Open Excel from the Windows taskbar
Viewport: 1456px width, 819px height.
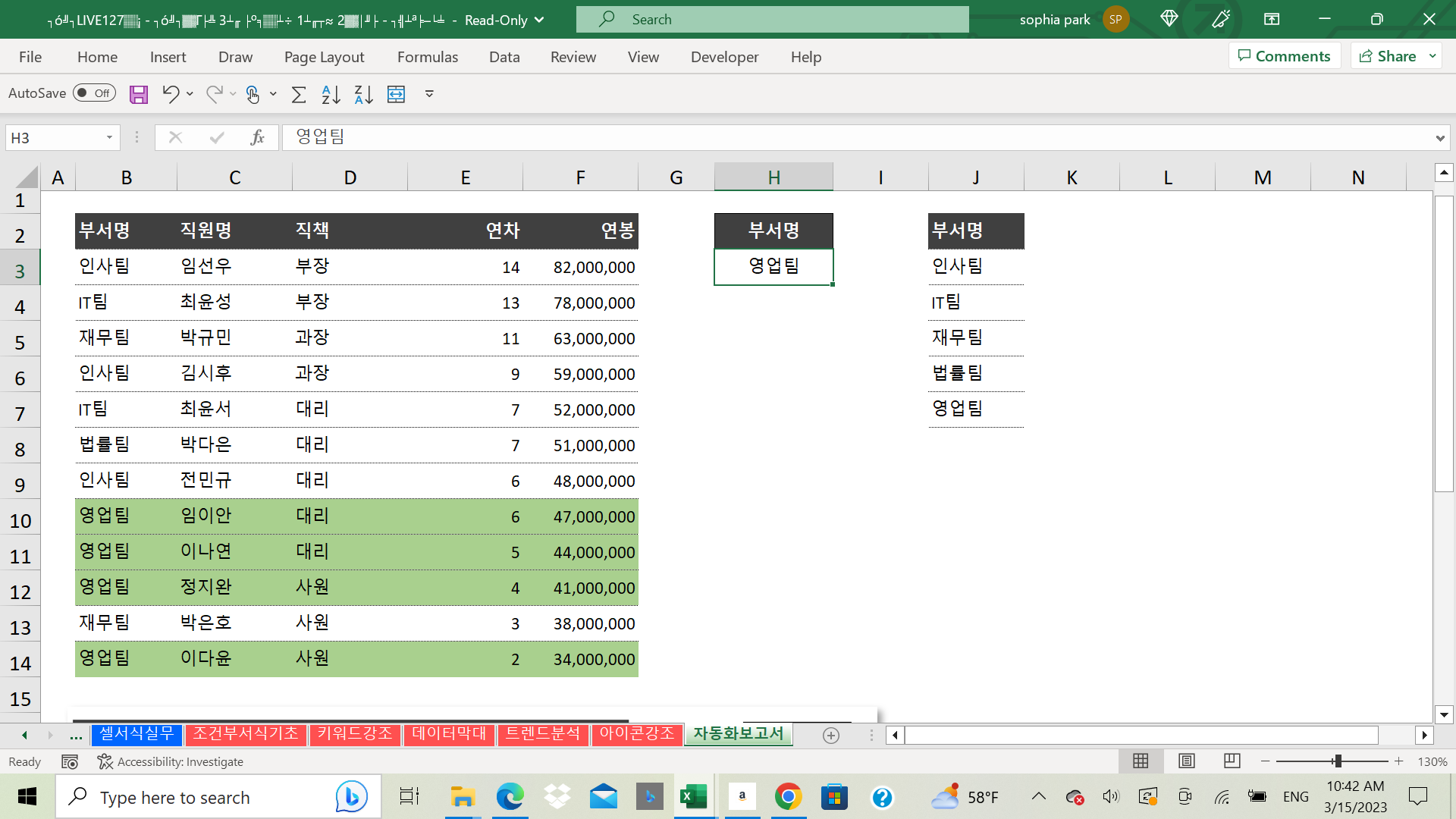(x=694, y=797)
